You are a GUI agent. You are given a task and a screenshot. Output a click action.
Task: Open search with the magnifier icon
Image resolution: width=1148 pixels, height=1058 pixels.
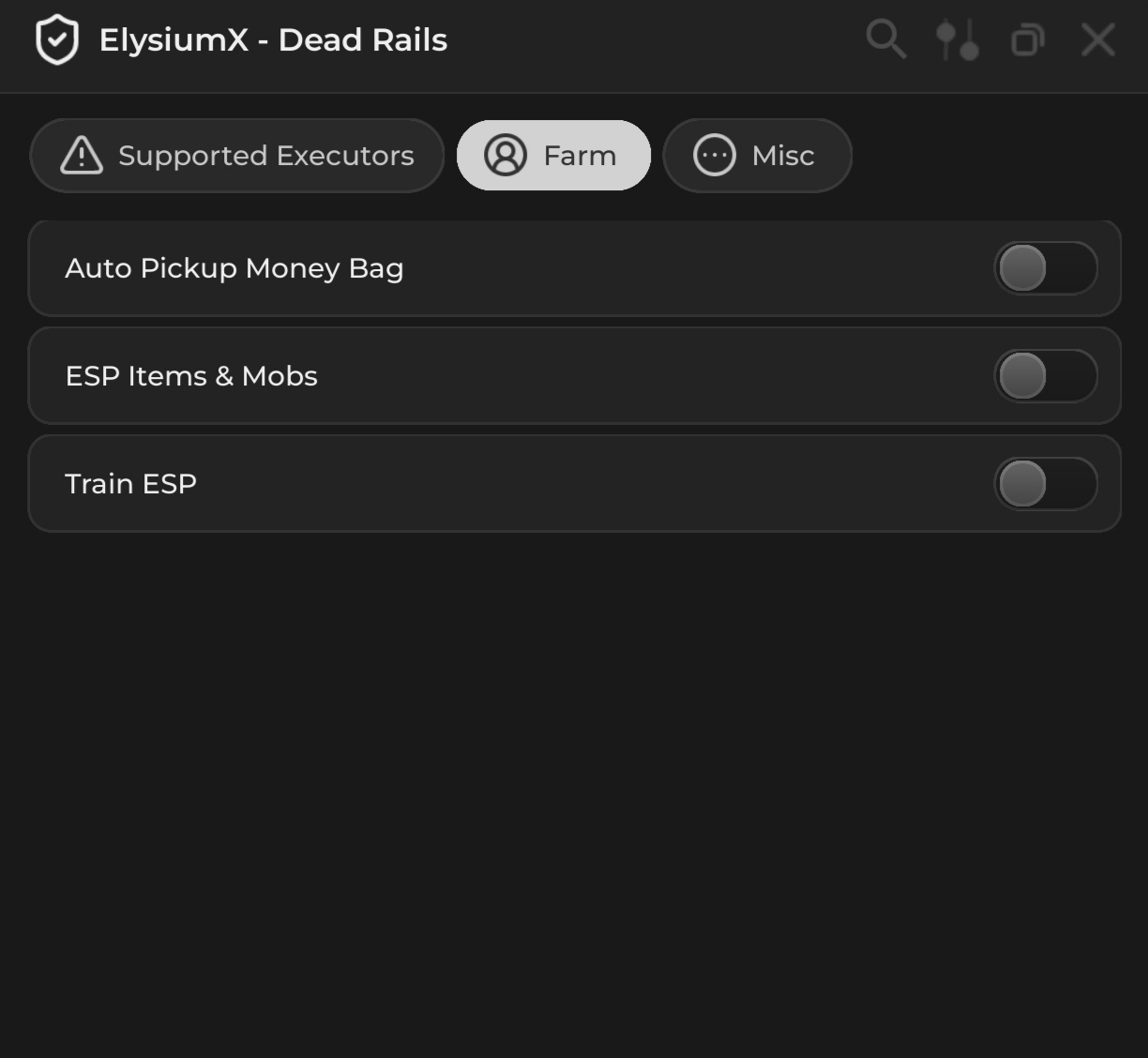click(x=885, y=39)
